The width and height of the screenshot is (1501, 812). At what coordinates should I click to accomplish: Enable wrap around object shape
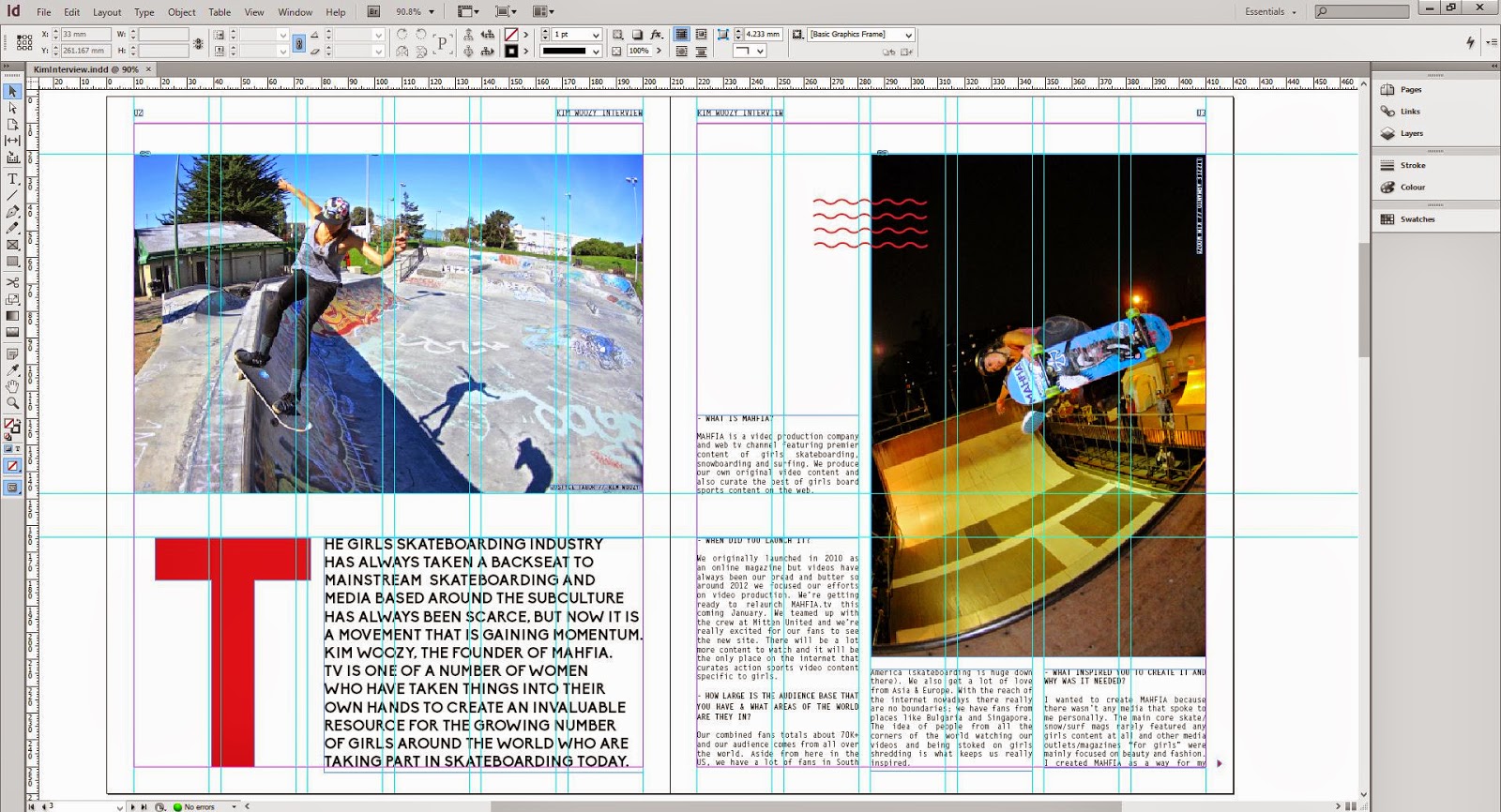coord(682,51)
